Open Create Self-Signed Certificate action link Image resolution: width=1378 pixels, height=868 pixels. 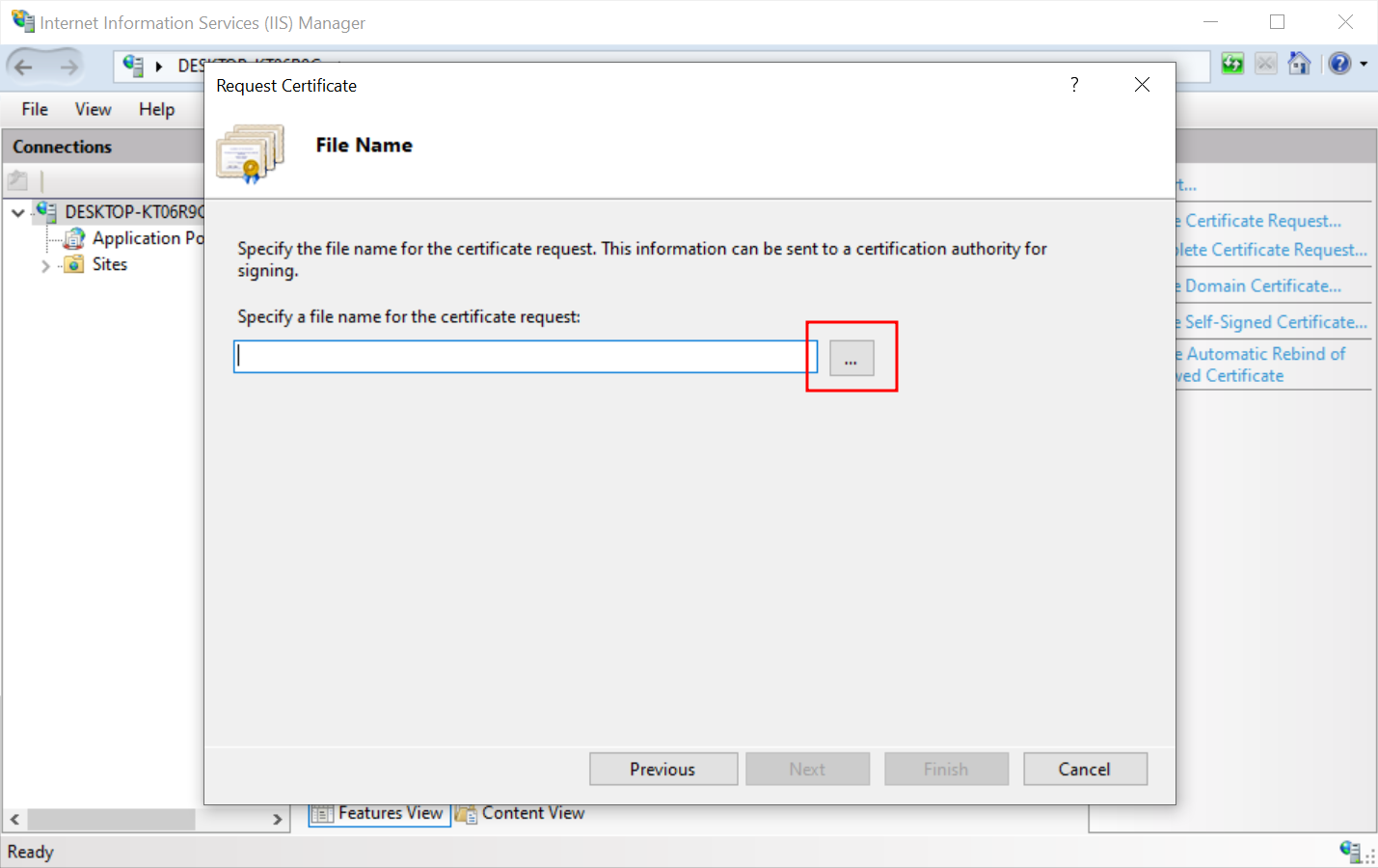[x=1272, y=322]
